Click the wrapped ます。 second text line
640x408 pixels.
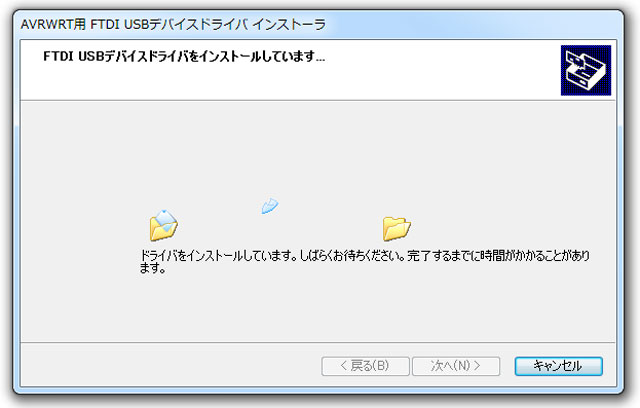click(x=153, y=268)
